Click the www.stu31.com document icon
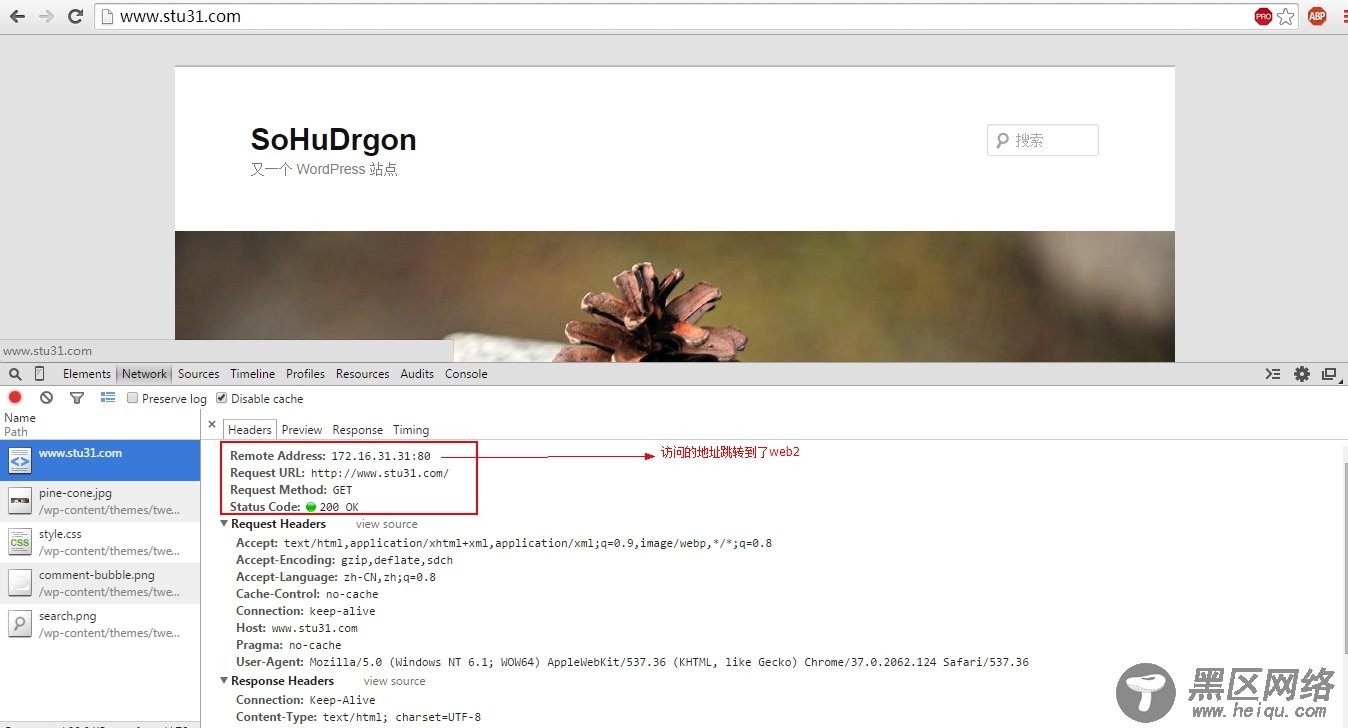Screen dimensions: 1348x728 pyautogui.click(x=20, y=460)
